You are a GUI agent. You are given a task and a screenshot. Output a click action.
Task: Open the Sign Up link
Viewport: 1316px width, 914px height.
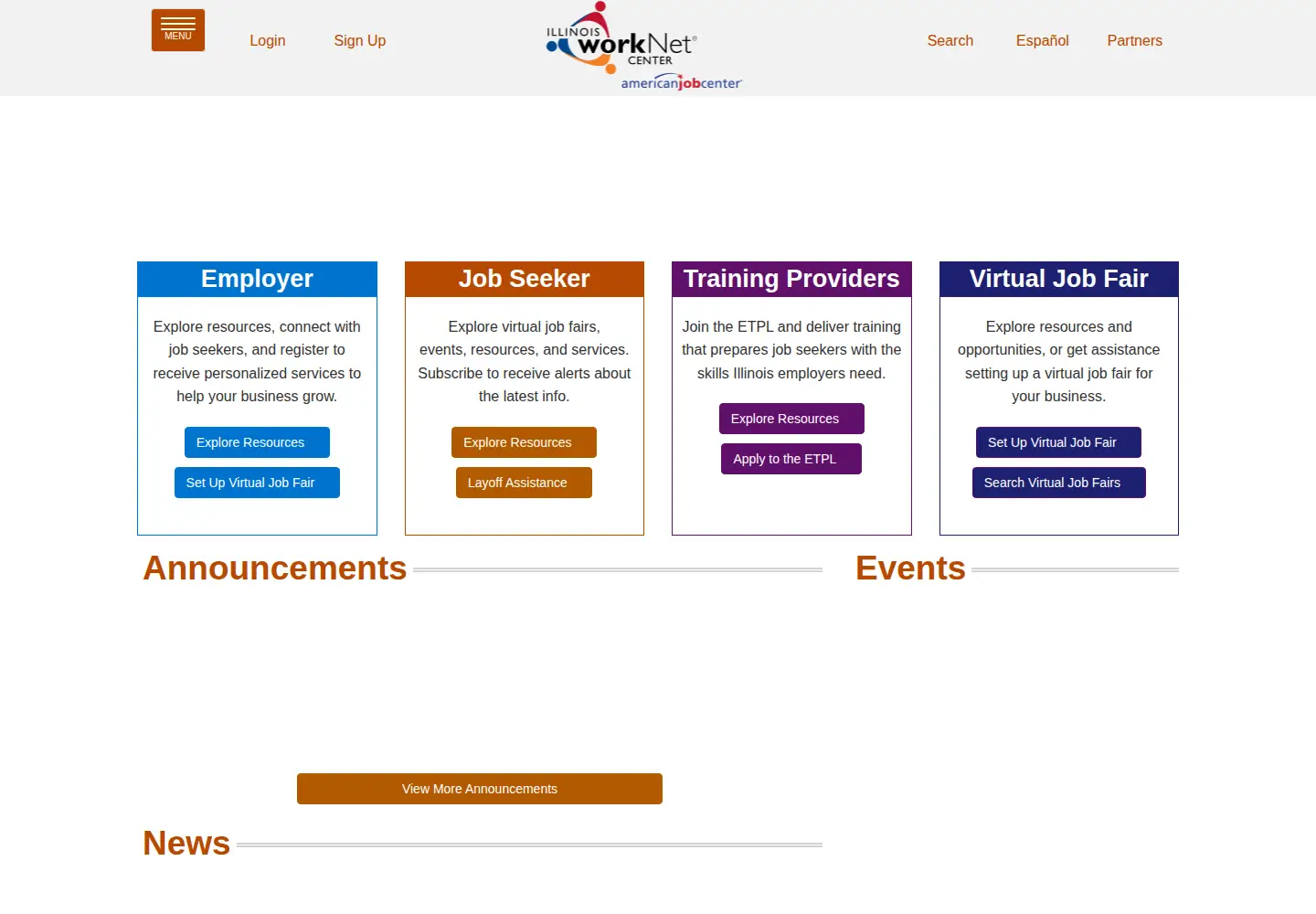(x=360, y=40)
